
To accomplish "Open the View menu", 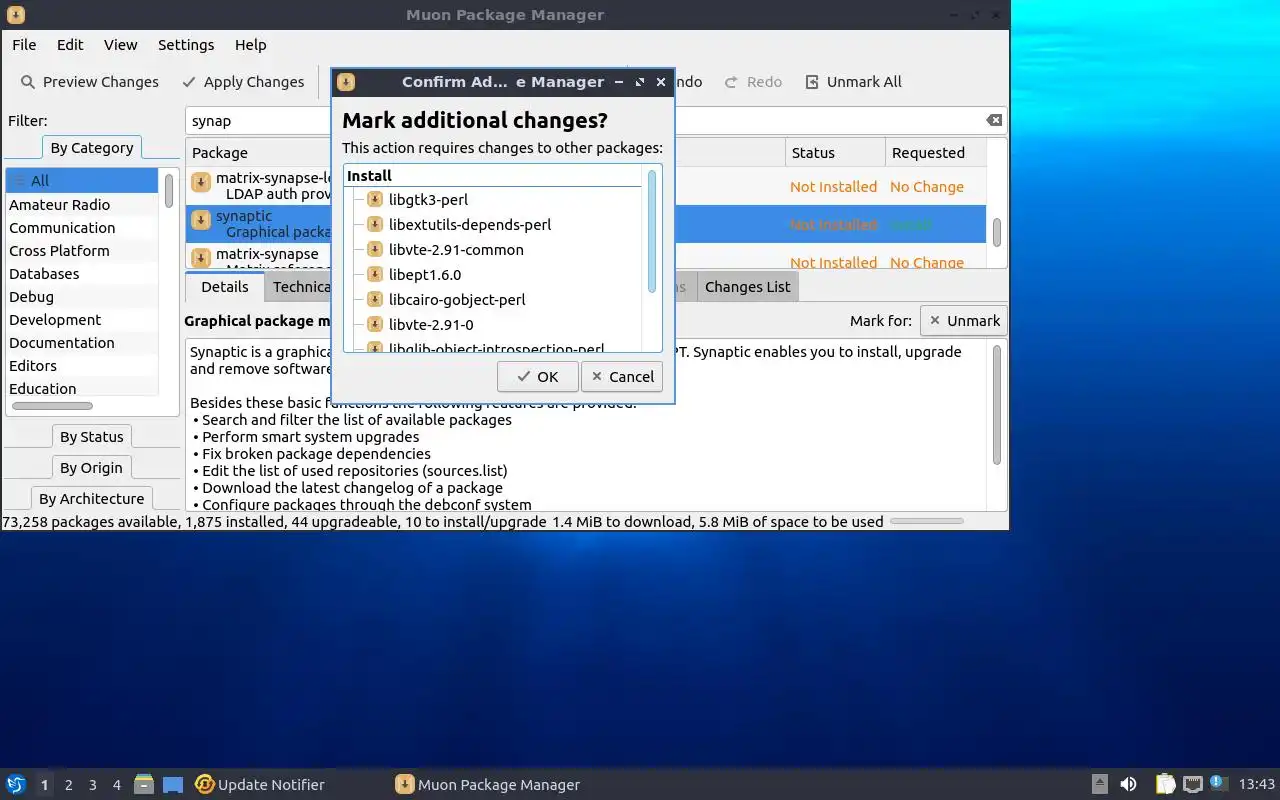I will 120,44.
